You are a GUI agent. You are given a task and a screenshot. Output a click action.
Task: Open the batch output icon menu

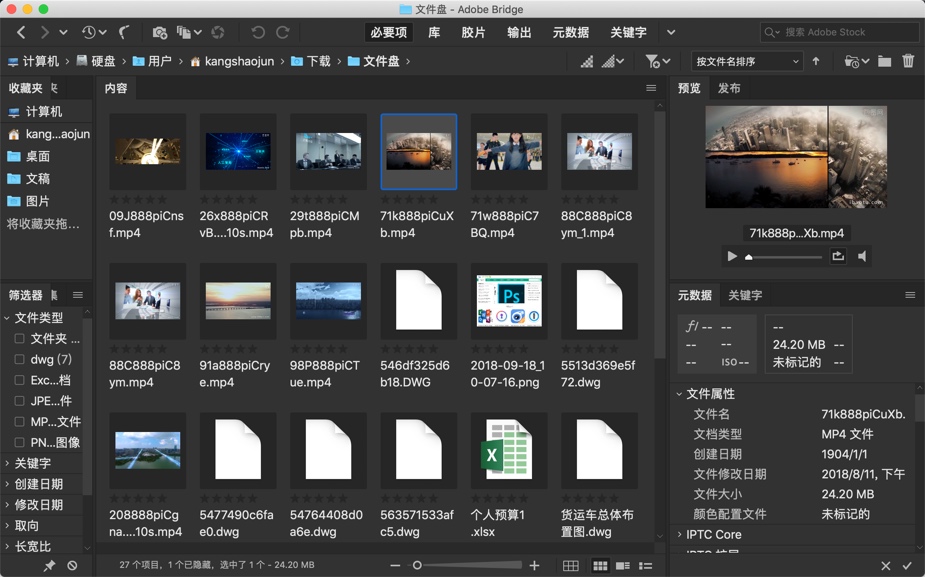tap(189, 32)
